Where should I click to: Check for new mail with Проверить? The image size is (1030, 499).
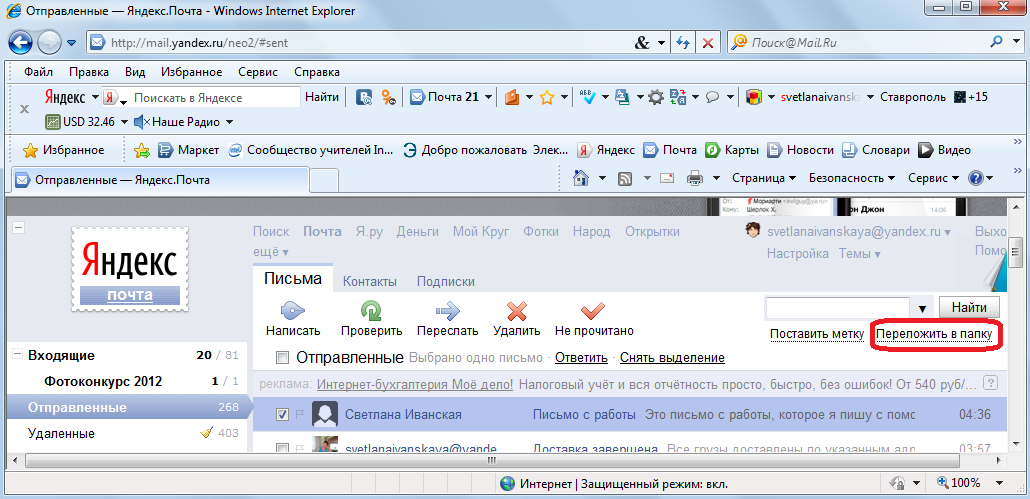pyautogui.click(x=371, y=318)
